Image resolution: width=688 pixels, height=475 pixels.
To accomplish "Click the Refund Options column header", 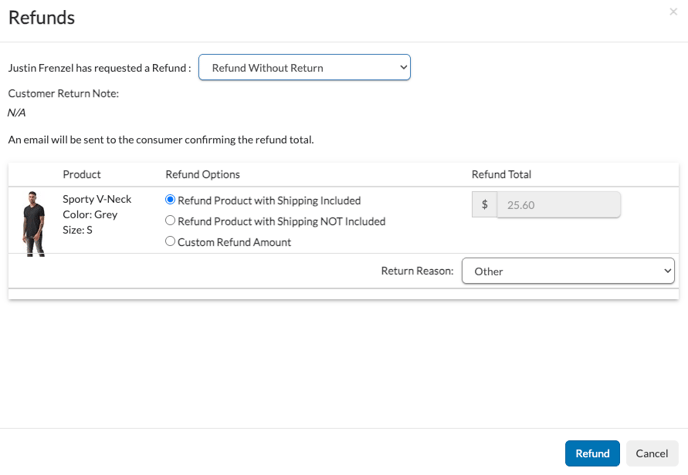I will pos(202,175).
